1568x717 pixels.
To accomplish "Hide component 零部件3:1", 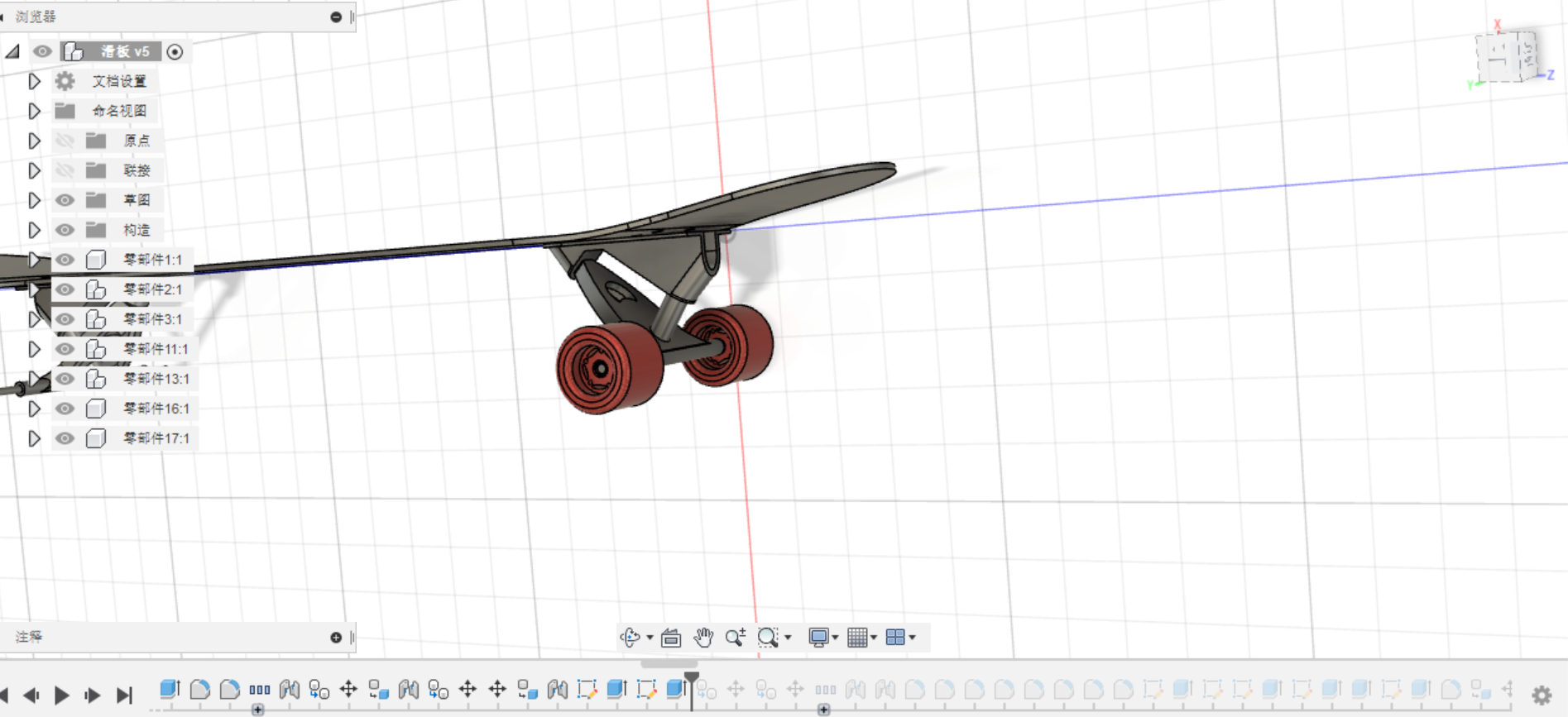I will [x=65, y=319].
